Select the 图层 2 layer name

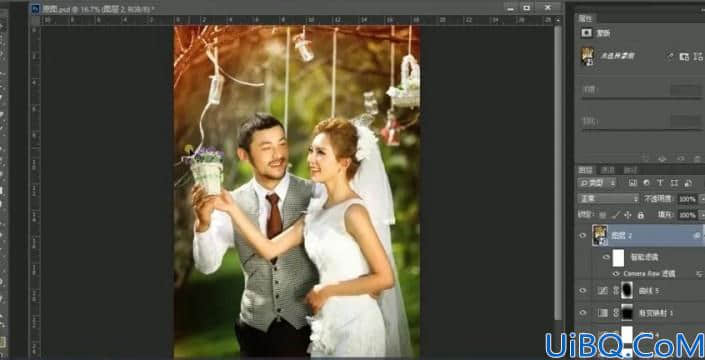click(621, 236)
